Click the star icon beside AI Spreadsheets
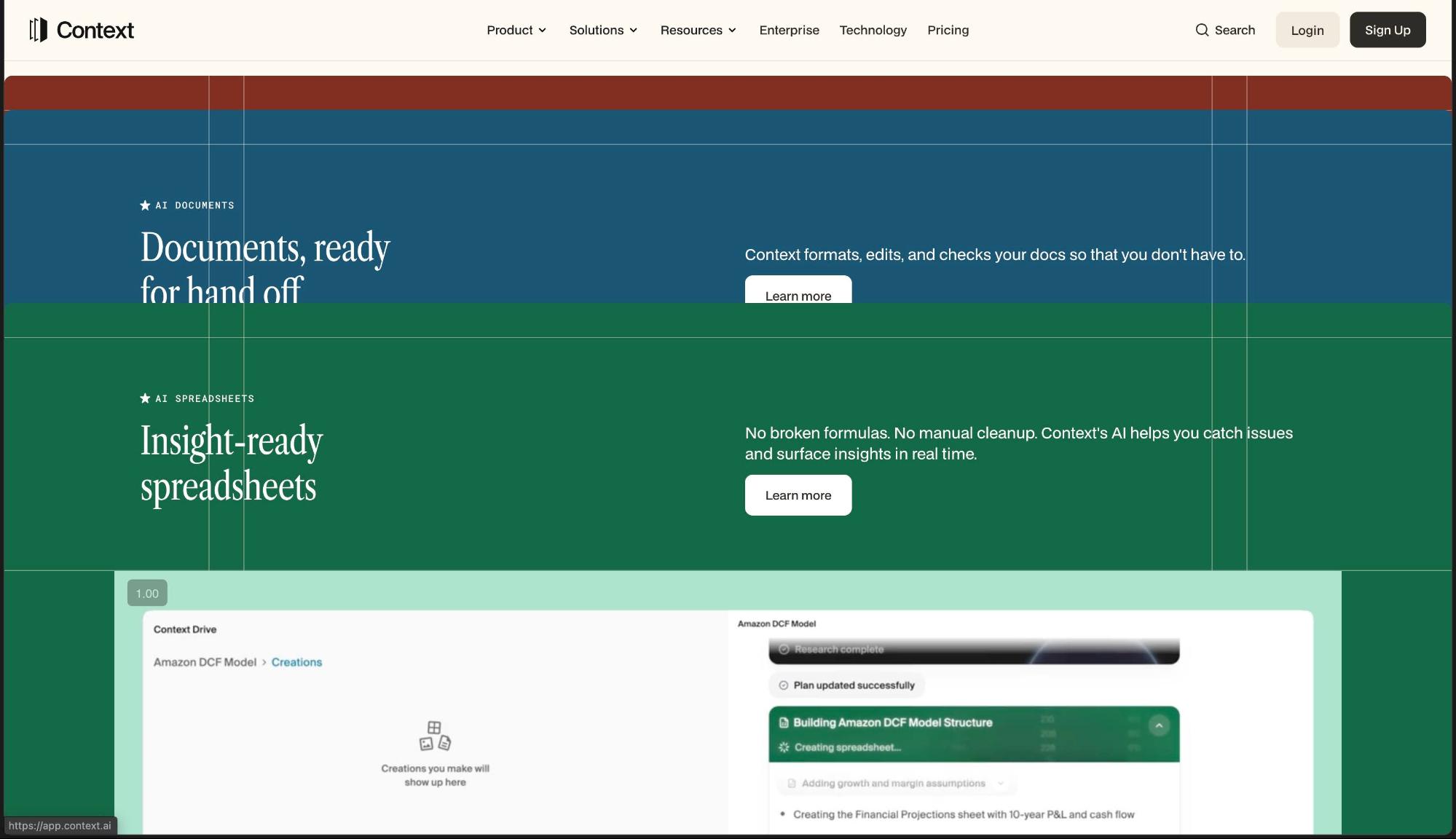The width and height of the screenshot is (1456, 839). (145, 398)
